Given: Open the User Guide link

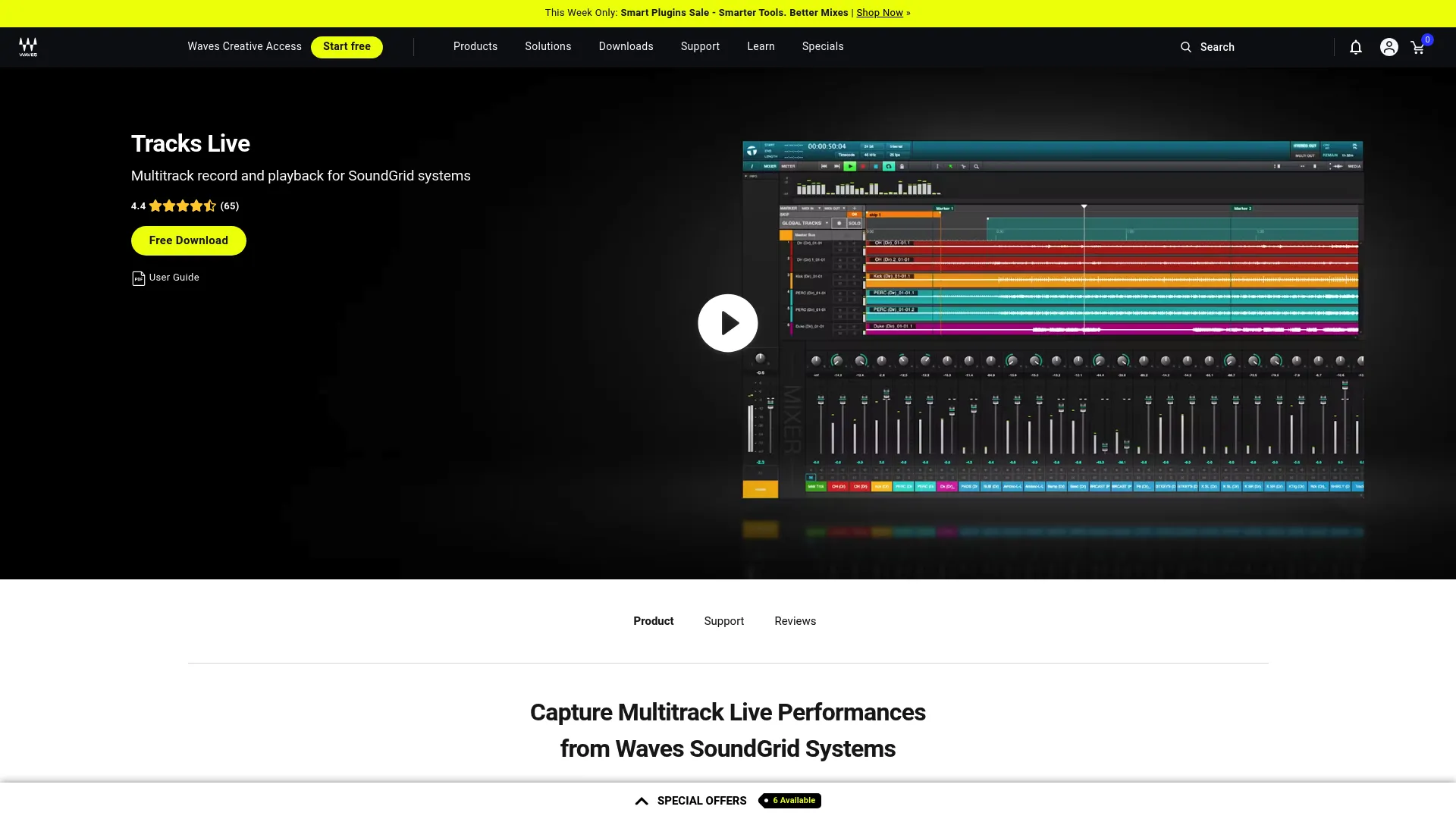Looking at the screenshot, I should pos(174,278).
